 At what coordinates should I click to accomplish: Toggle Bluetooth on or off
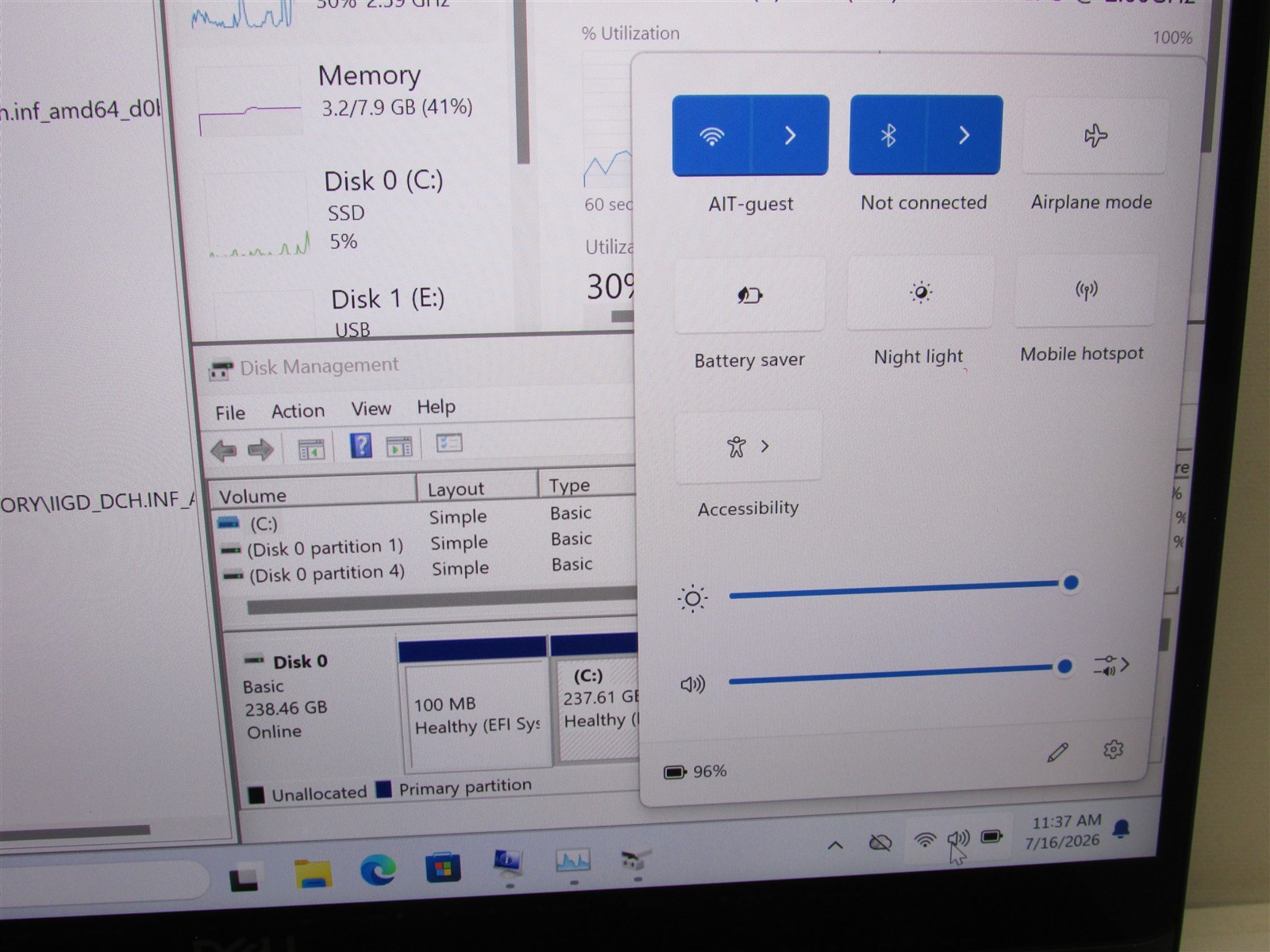[887, 136]
